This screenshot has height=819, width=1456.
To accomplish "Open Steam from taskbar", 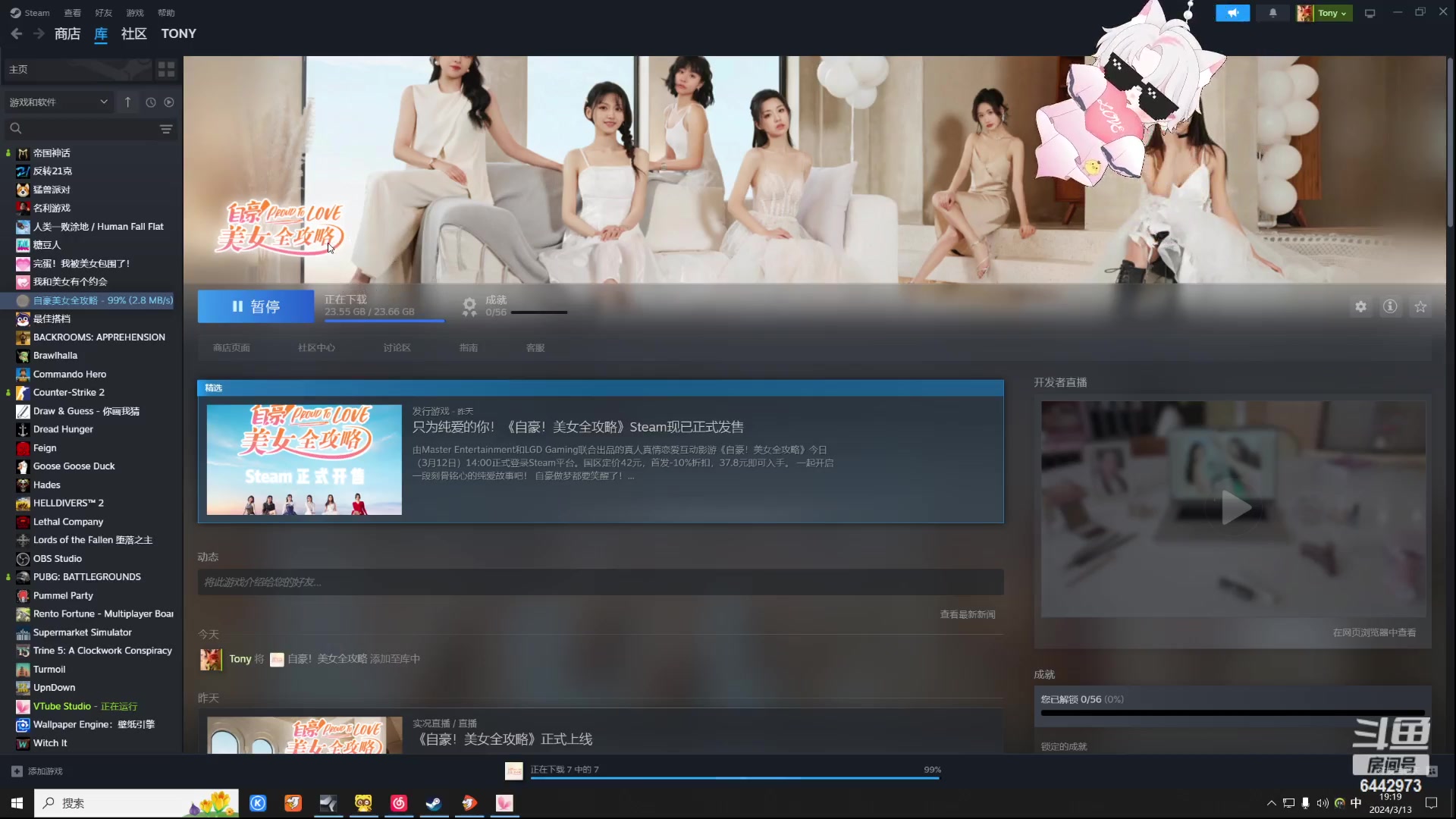I will 434,803.
